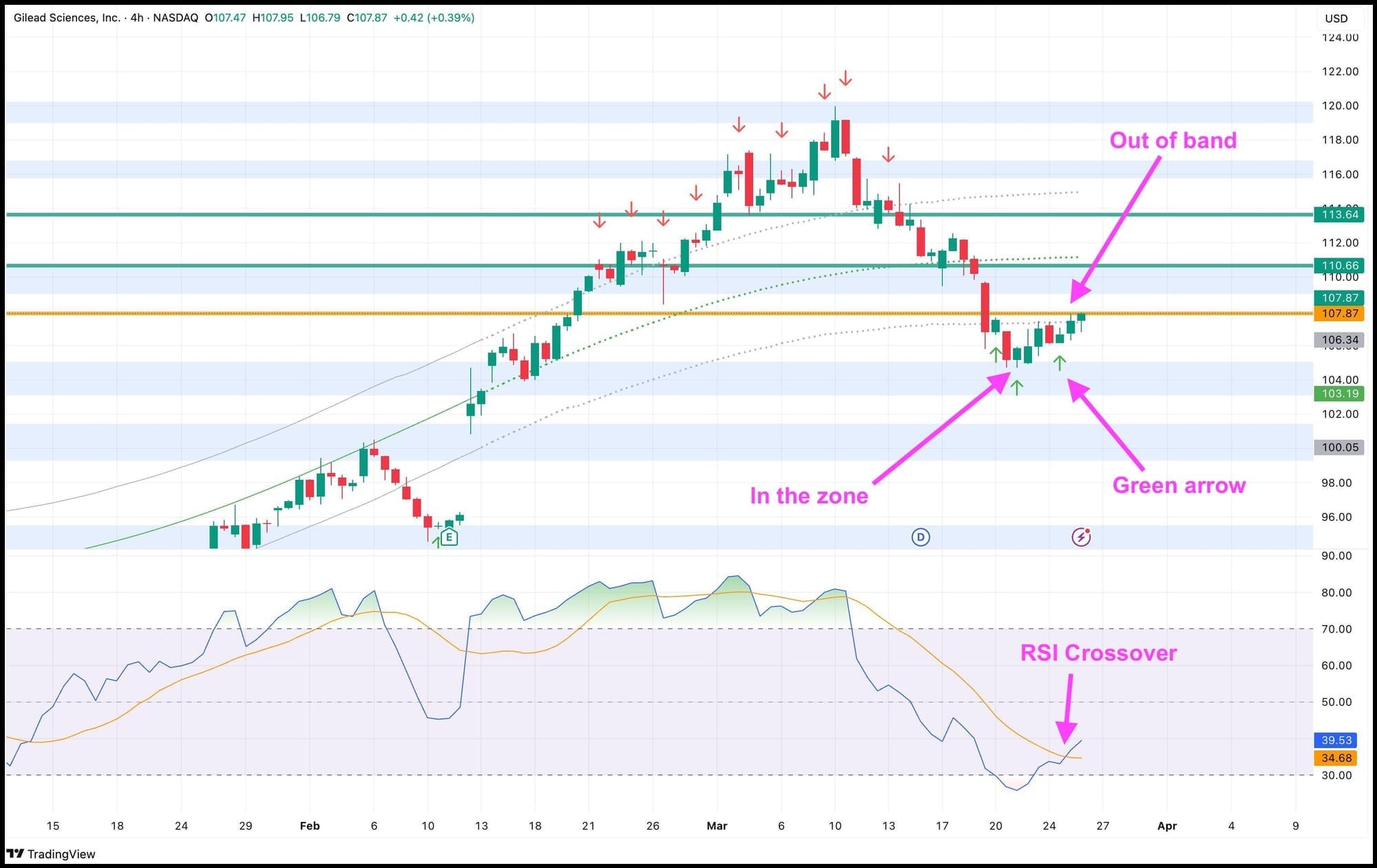This screenshot has width=1377, height=868.
Task: Click the purple lightning bolt event icon
Action: point(1081,537)
